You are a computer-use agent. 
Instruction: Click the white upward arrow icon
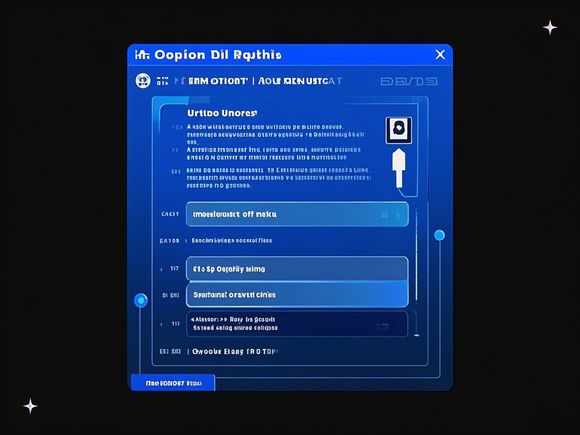[x=399, y=168]
